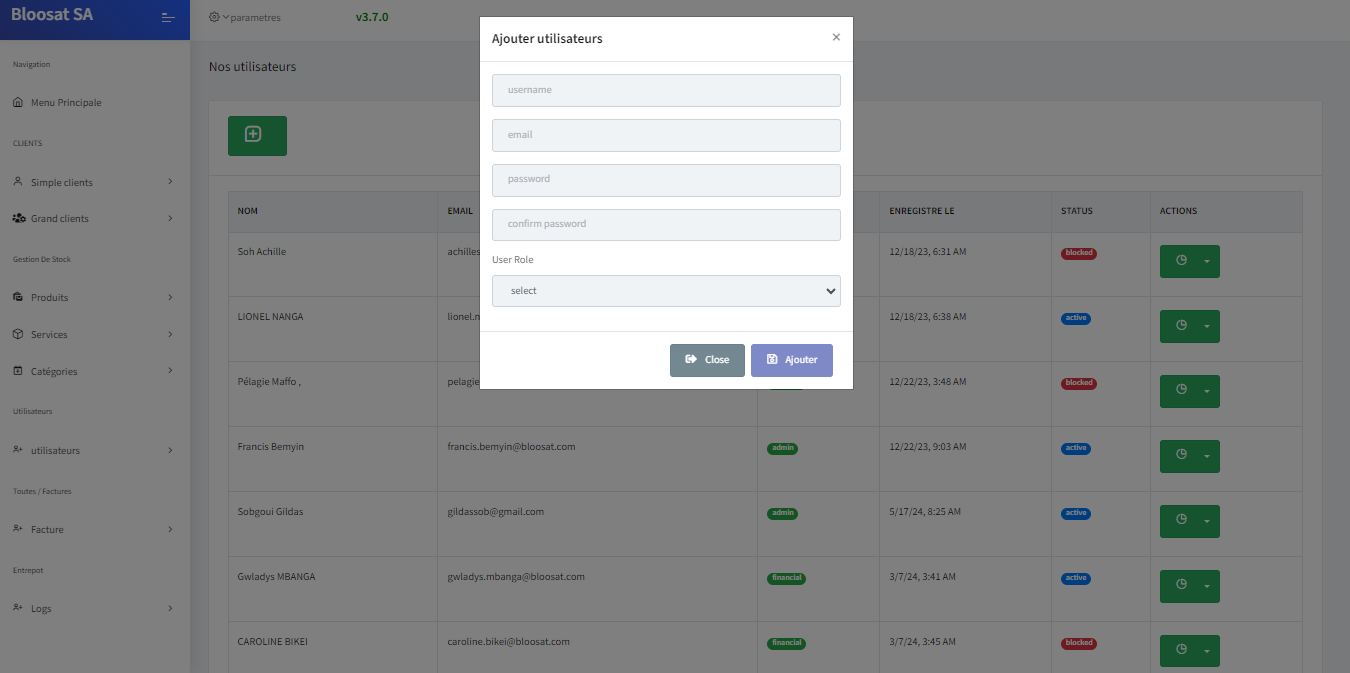
Task: Expand the Simple clients menu chevron
Action: [x=170, y=182]
